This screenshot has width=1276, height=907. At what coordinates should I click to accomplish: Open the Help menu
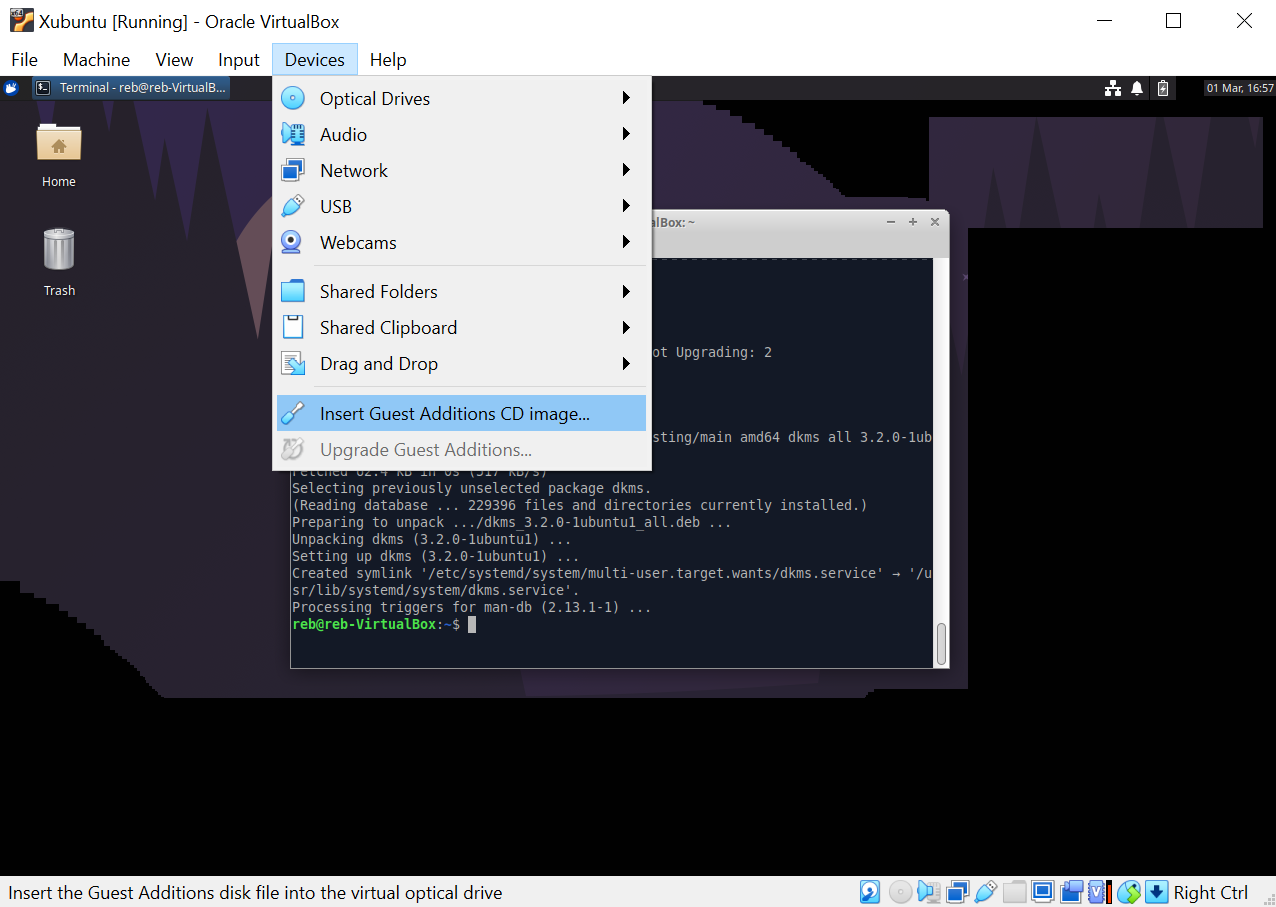[x=388, y=60]
